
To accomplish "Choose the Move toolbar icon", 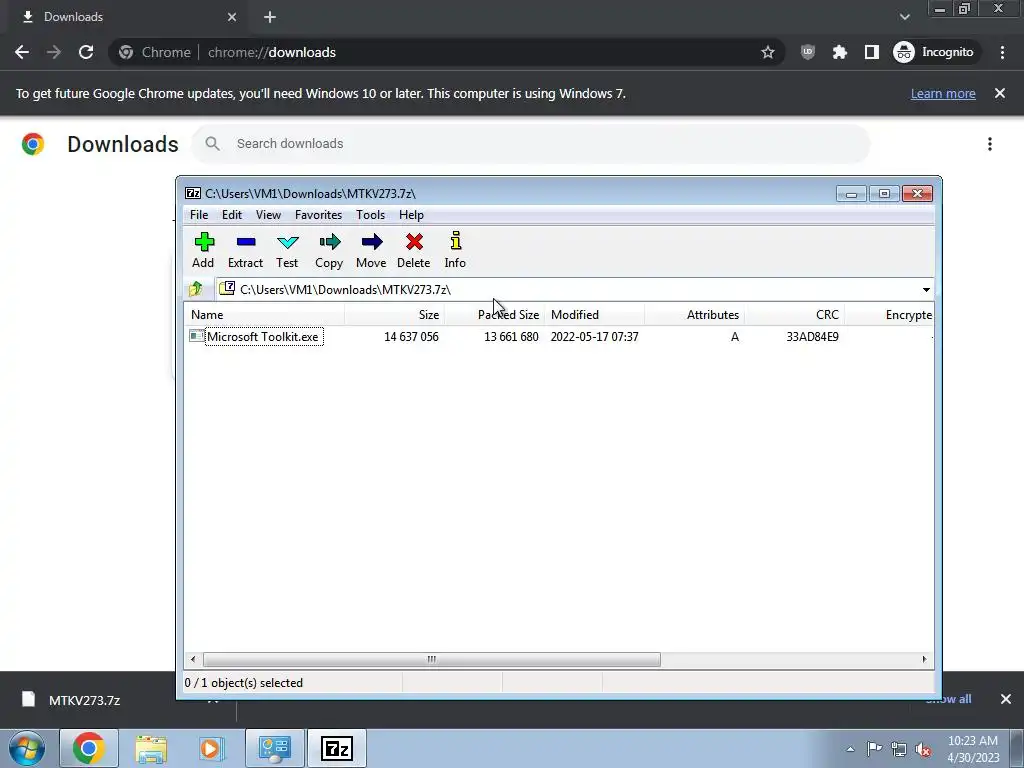I will coord(371,250).
